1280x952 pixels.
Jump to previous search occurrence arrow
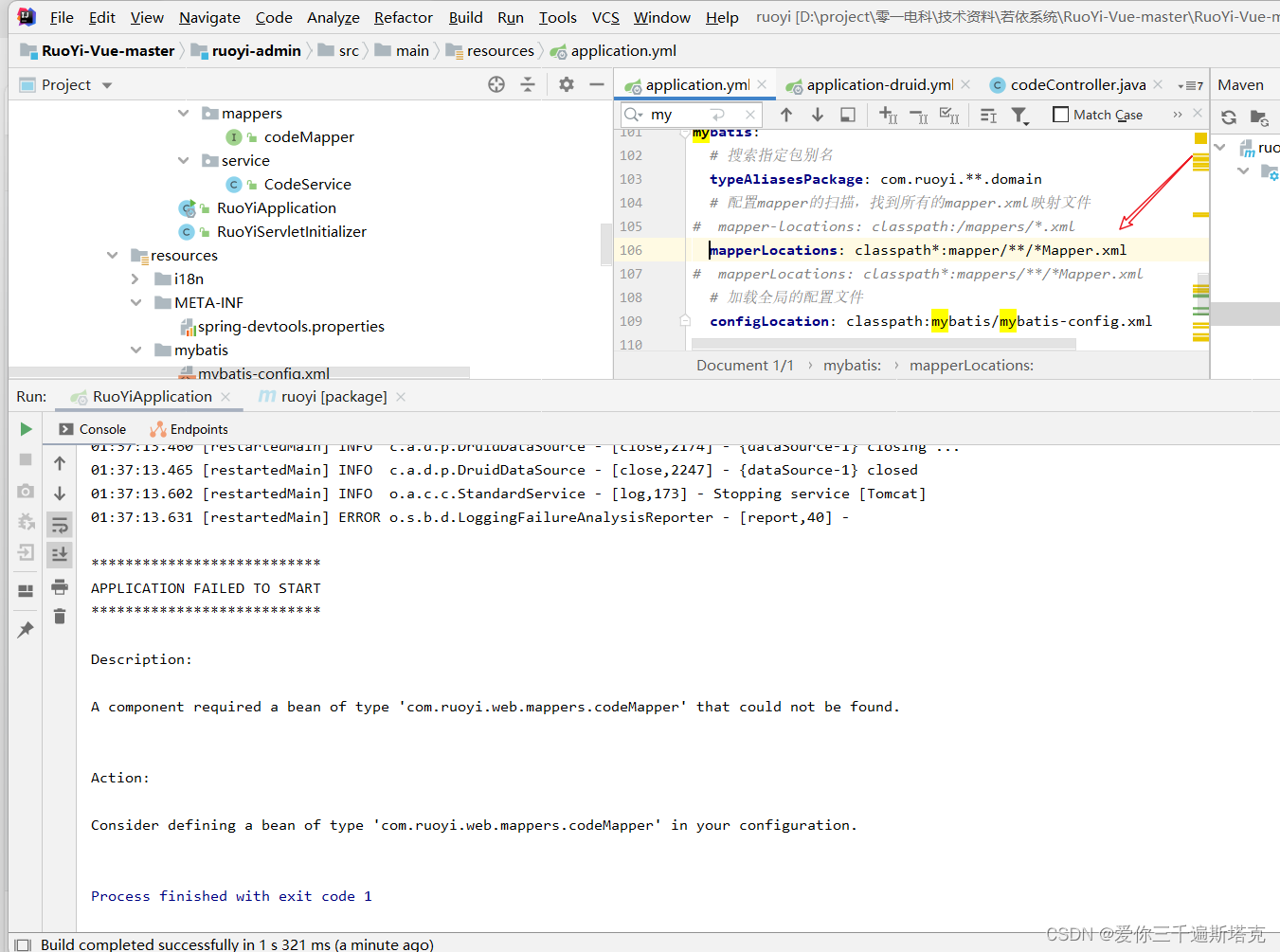click(x=786, y=115)
